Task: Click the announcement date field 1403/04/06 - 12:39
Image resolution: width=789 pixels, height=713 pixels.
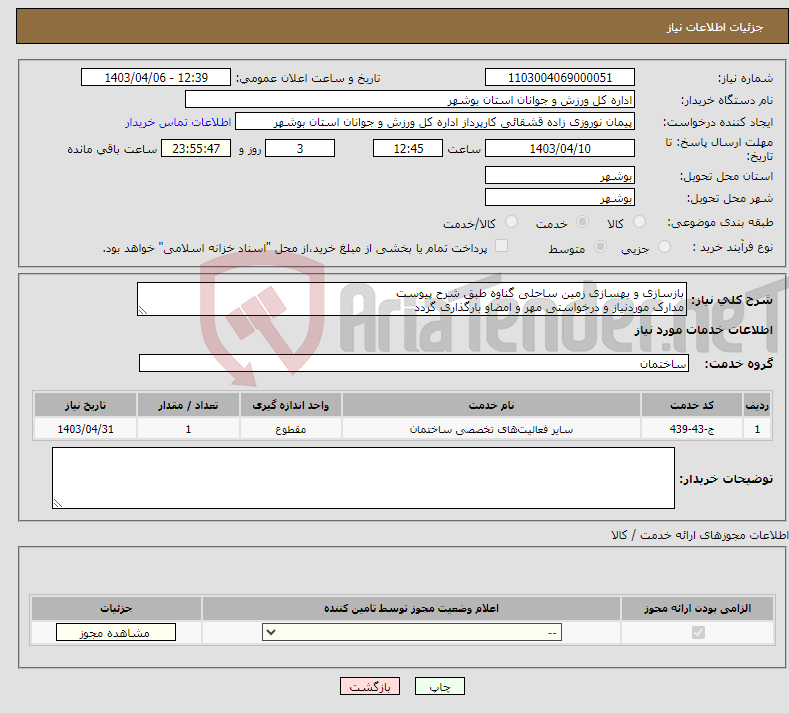Action: 155,77
